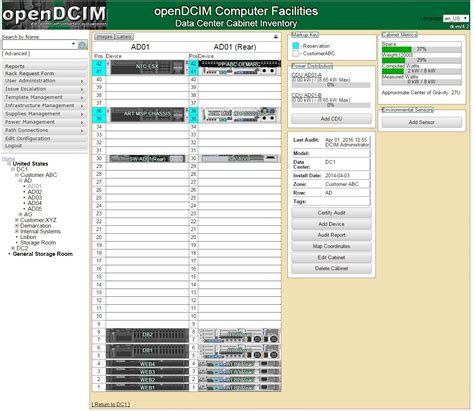Open the search name dropdown arrow

[73, 44]
